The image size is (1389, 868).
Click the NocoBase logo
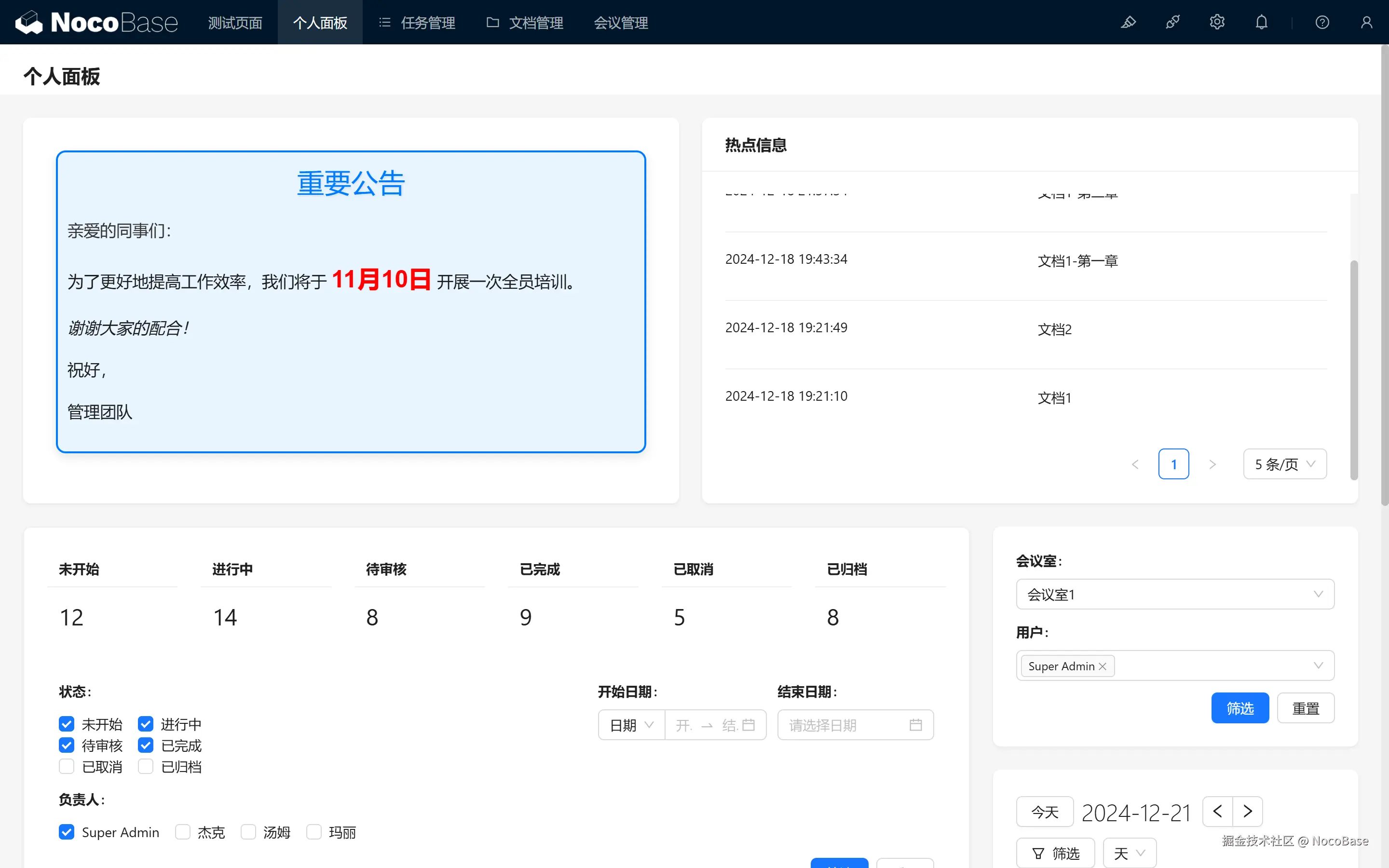[x=96, y=22]
